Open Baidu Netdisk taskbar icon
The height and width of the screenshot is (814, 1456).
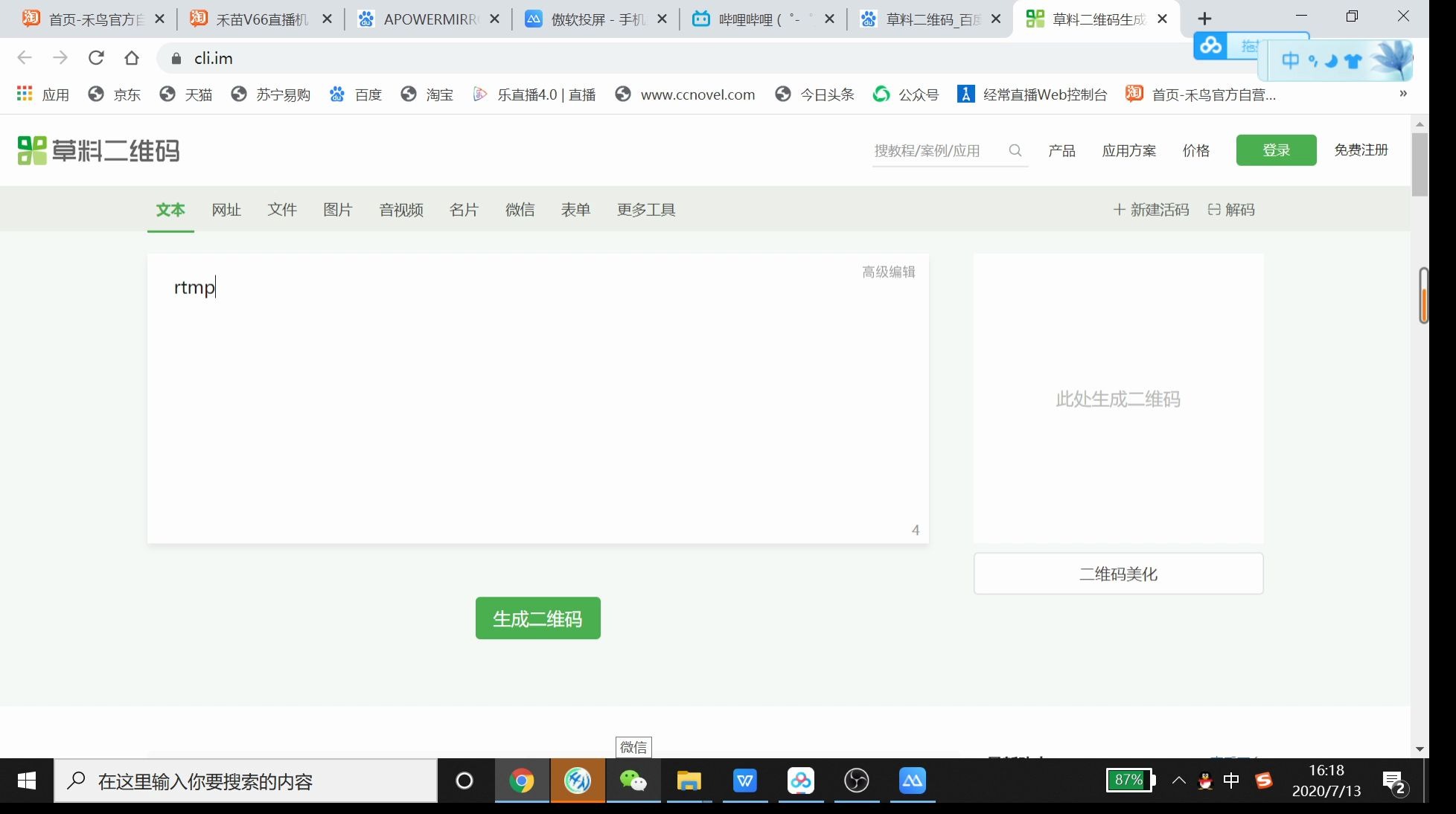pyautogui.click(x=801, y=781)
